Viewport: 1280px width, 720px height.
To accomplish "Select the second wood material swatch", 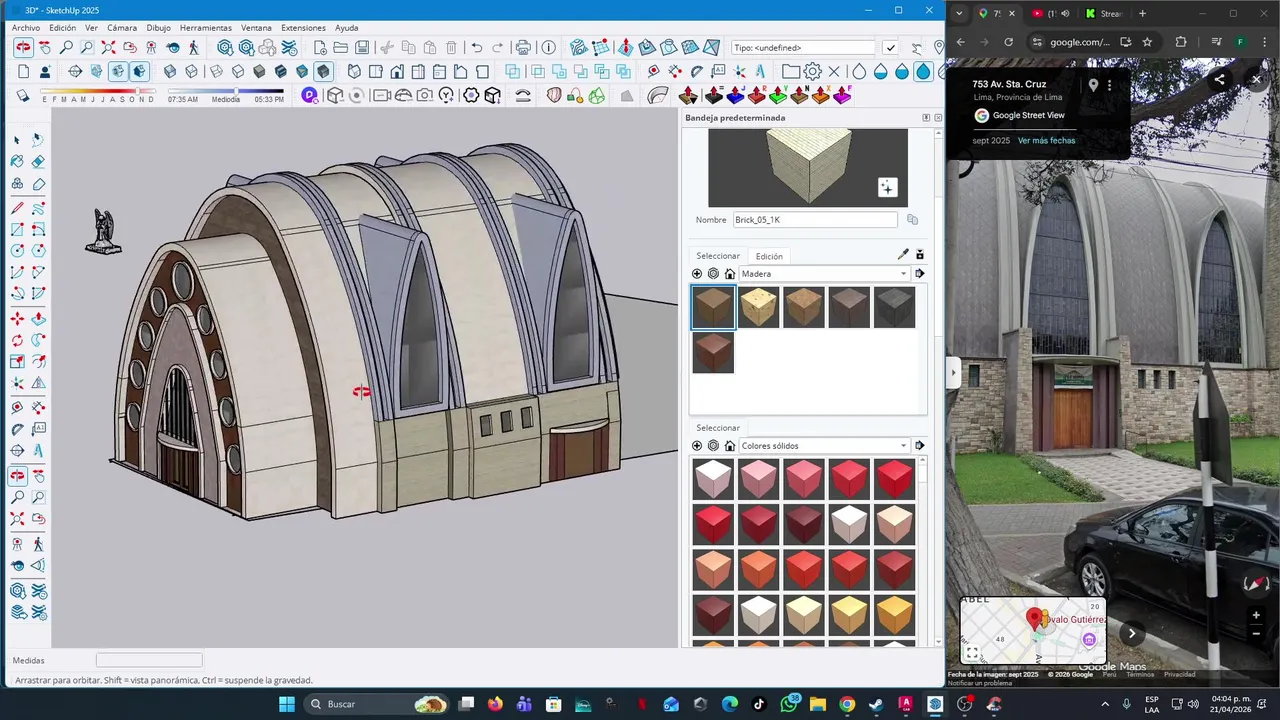I will point(758,307).
